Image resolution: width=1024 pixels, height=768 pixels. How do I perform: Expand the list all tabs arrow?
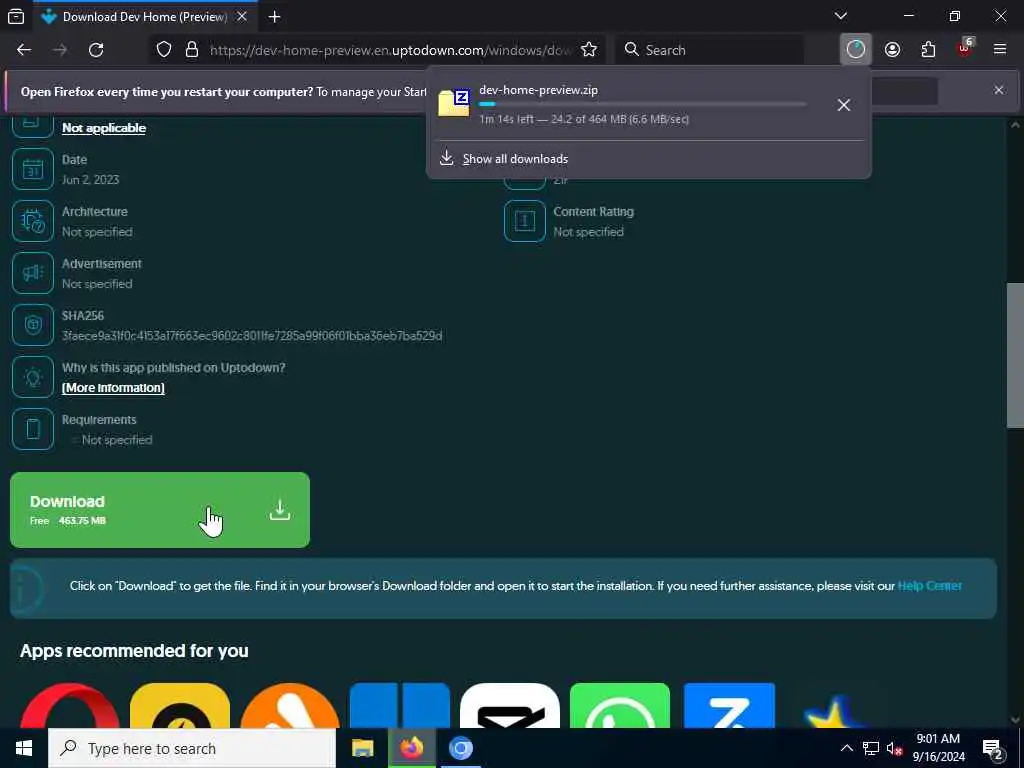coord(841,16)
